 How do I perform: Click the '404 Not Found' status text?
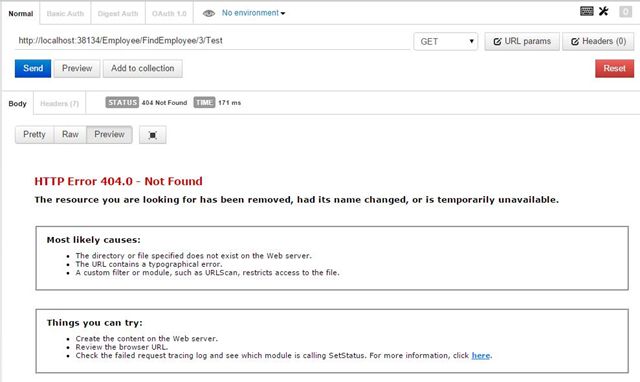point(164,103)
